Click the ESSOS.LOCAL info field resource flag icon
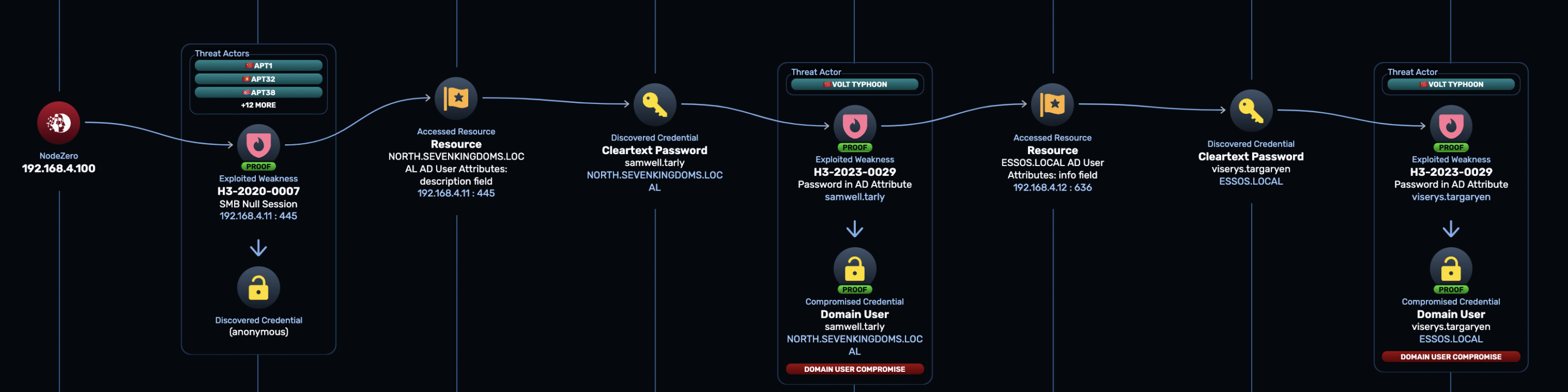 point(1052,105)
